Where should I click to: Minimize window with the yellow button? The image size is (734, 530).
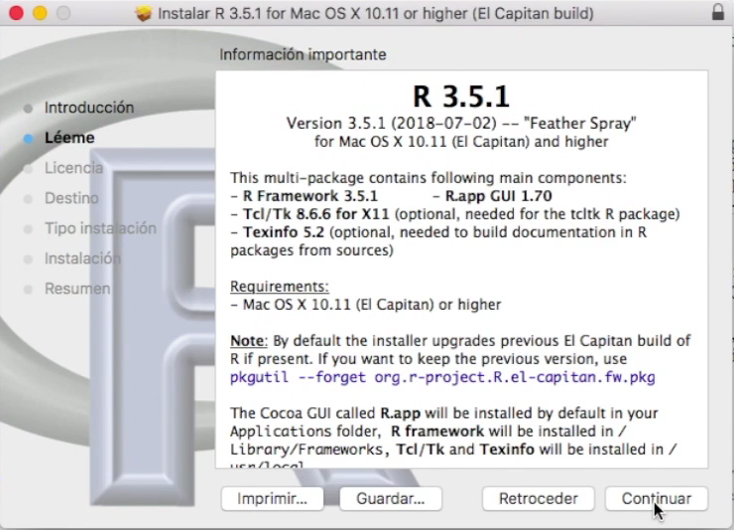[x=40, y=13]
